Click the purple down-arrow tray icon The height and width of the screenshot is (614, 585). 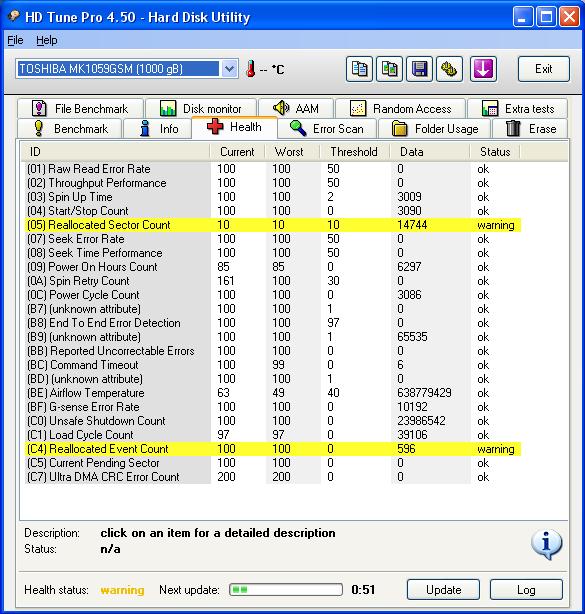click(x=483, y=69)
